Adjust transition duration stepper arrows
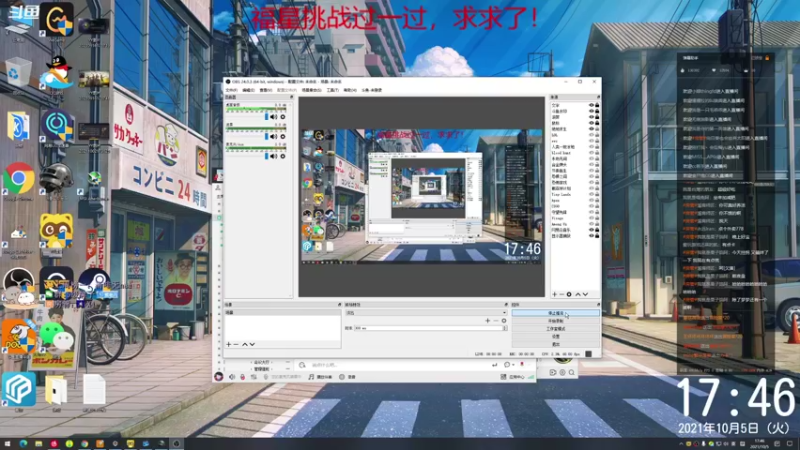 pos(505,328)
